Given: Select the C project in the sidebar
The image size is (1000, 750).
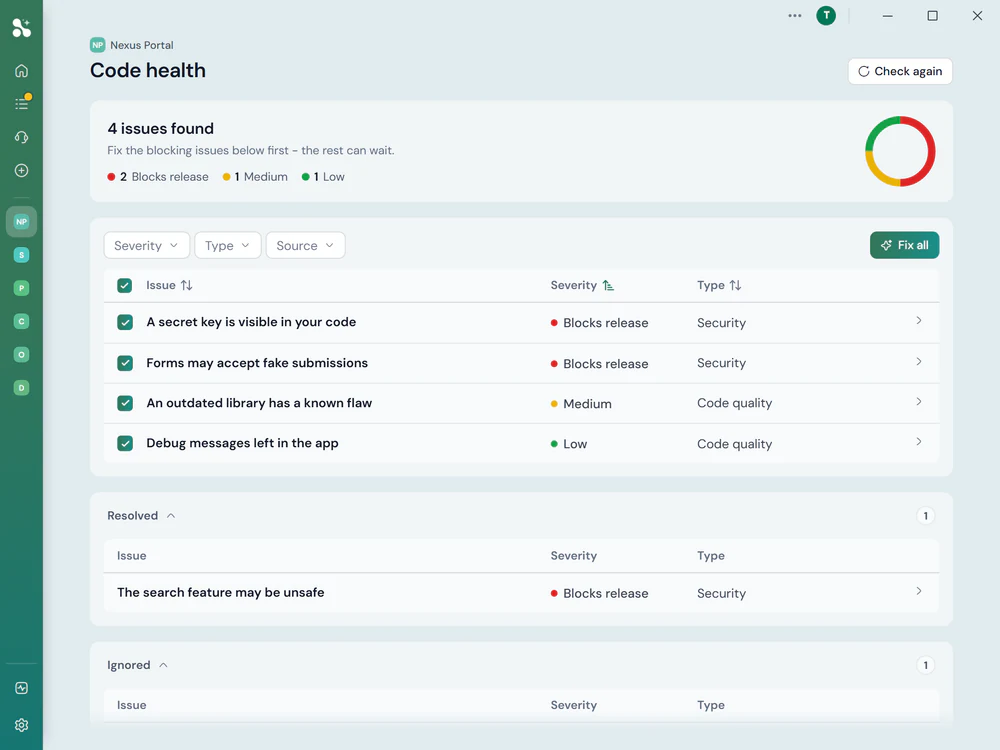Looking at the screenshot, I should click(21, 321).
